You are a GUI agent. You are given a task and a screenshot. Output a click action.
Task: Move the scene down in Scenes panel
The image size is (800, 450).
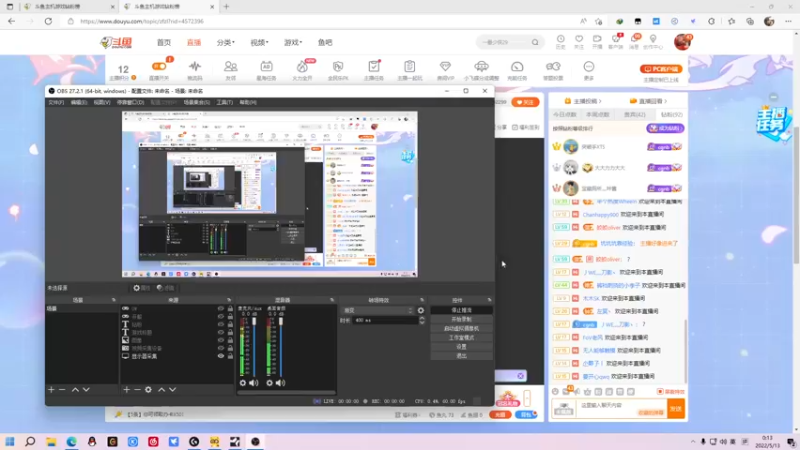tap(86, 390)
